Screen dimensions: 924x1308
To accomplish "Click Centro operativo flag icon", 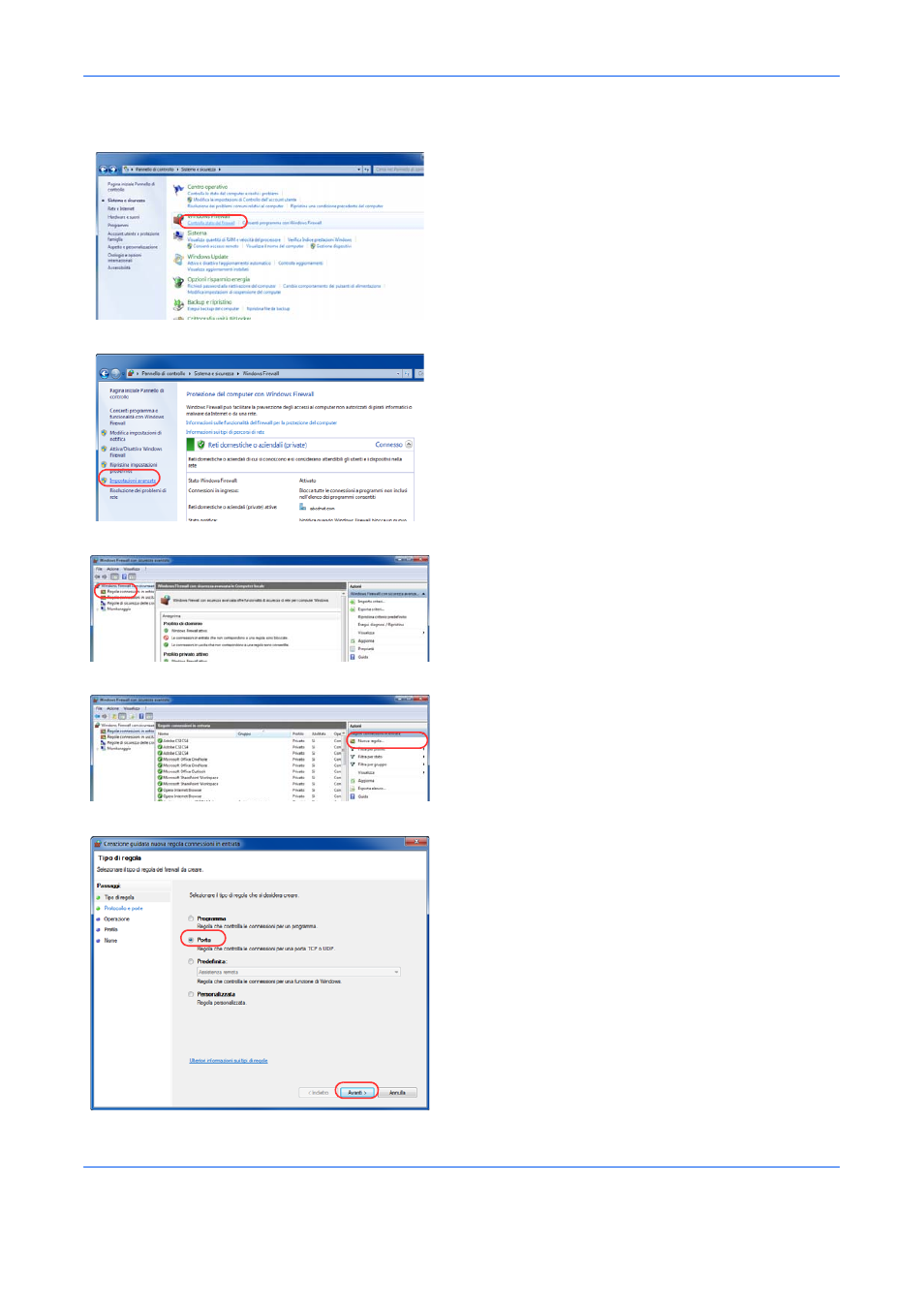I will [178, 190].
